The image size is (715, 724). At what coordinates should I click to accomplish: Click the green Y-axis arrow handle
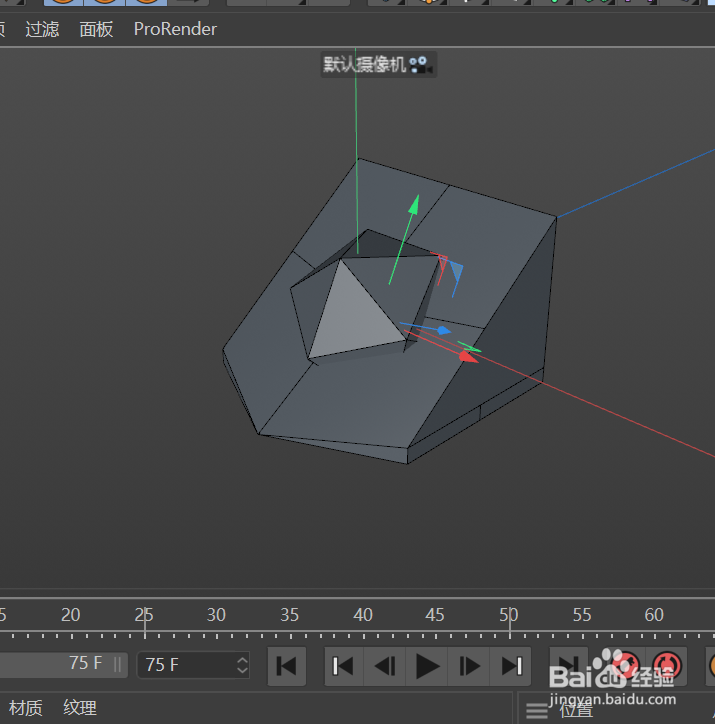click(x=414, y=205)
